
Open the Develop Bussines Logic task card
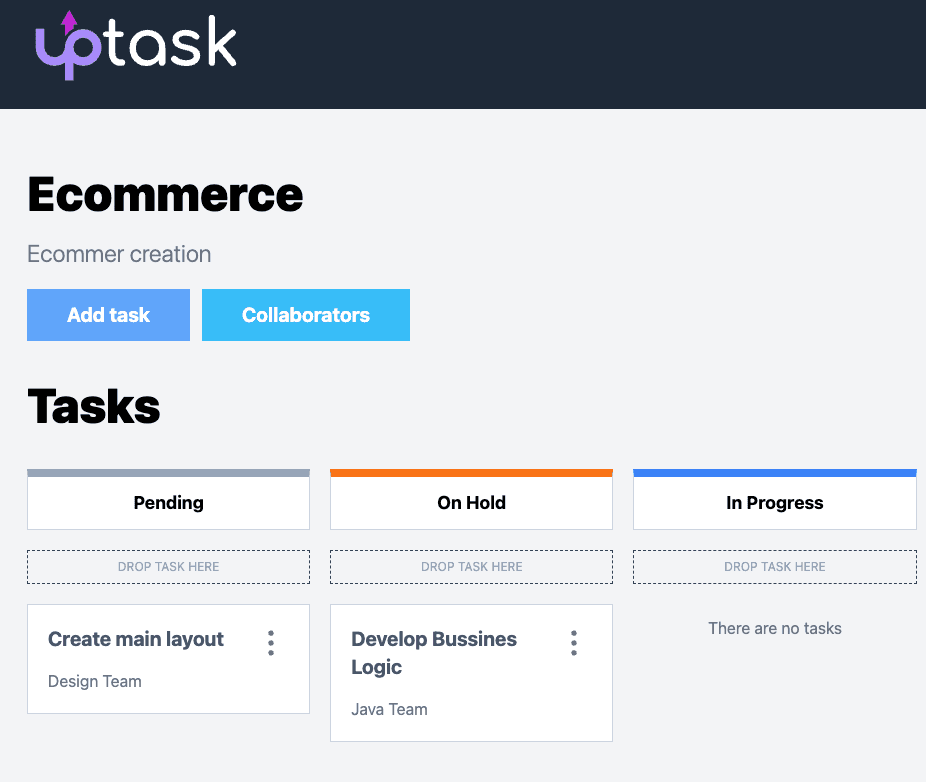tap(434, 653)
